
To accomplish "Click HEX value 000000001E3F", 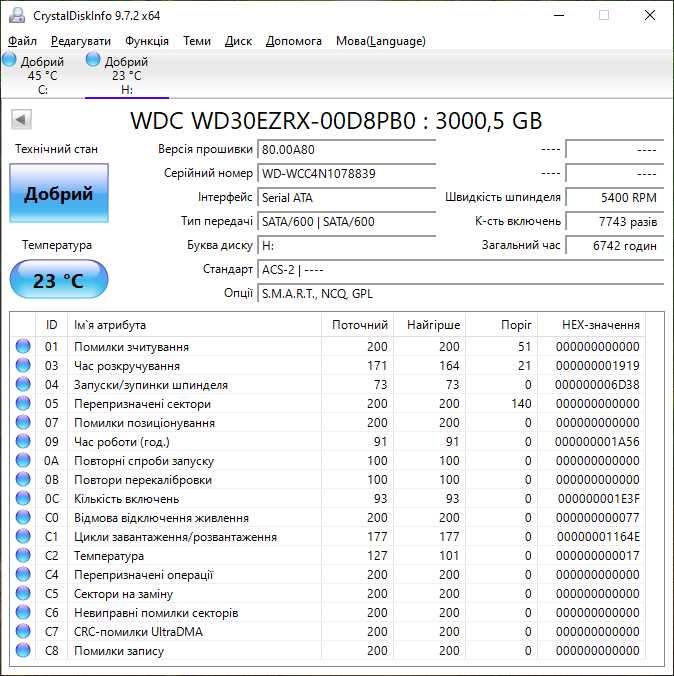I will [599, 498].
